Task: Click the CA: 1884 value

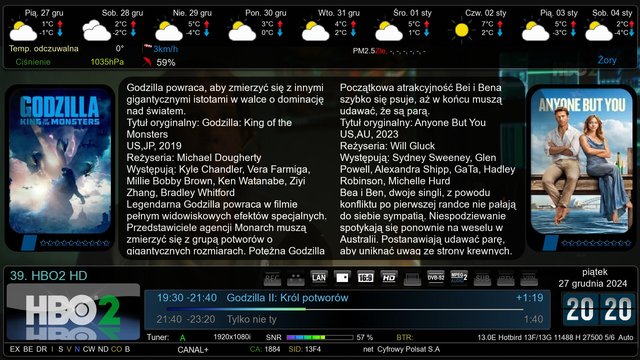Action: 265,349
